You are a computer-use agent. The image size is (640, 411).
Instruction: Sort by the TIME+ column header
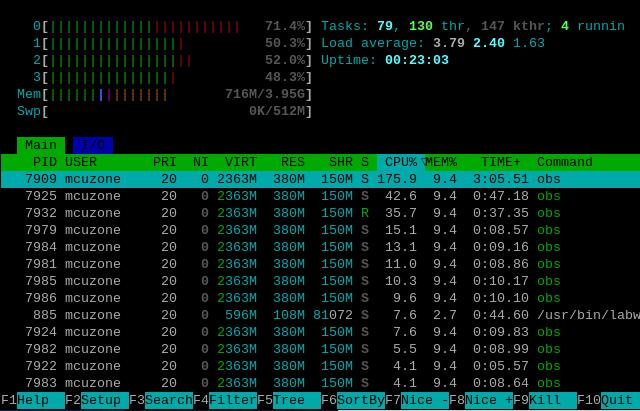(x=501, y=162)
